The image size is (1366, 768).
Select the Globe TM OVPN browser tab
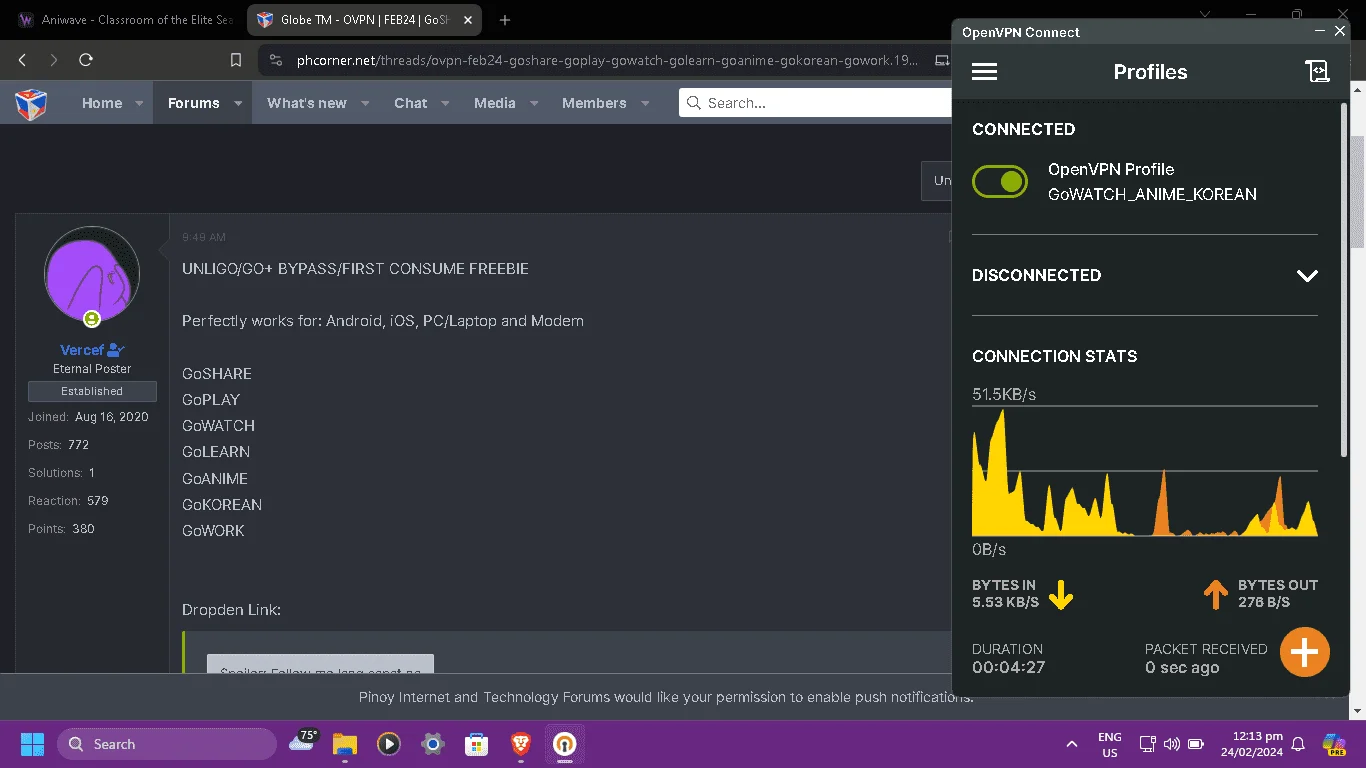(366, 20)
